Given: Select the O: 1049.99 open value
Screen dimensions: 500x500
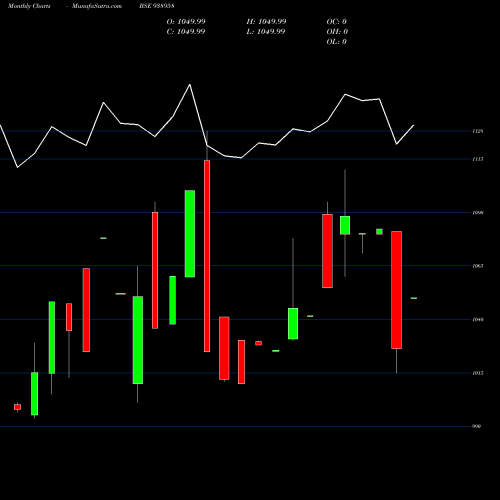Looking at the screenshot, I should click(186, 22).
